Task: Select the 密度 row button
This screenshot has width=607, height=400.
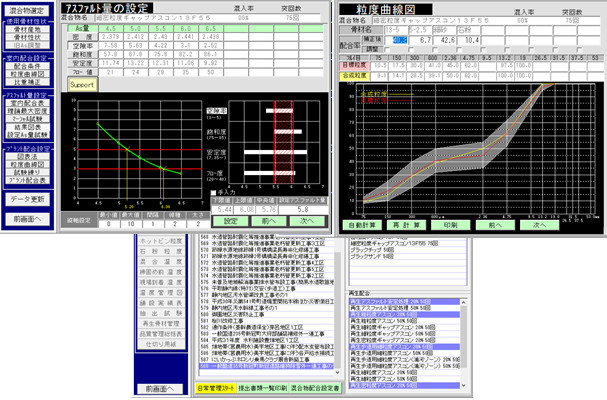Action: 82,37
